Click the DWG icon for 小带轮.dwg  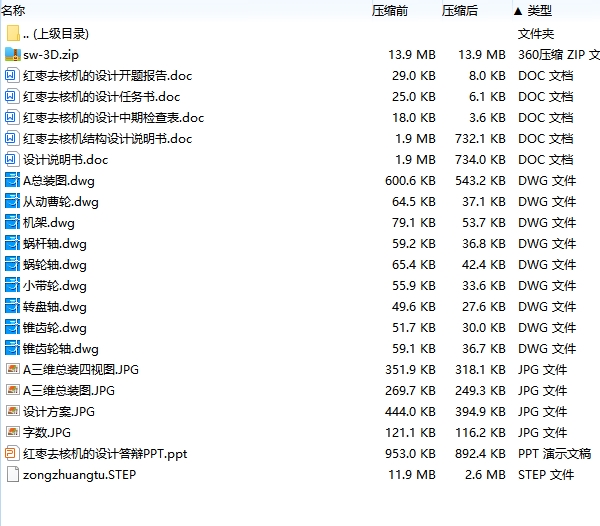(x=12, y=285)
